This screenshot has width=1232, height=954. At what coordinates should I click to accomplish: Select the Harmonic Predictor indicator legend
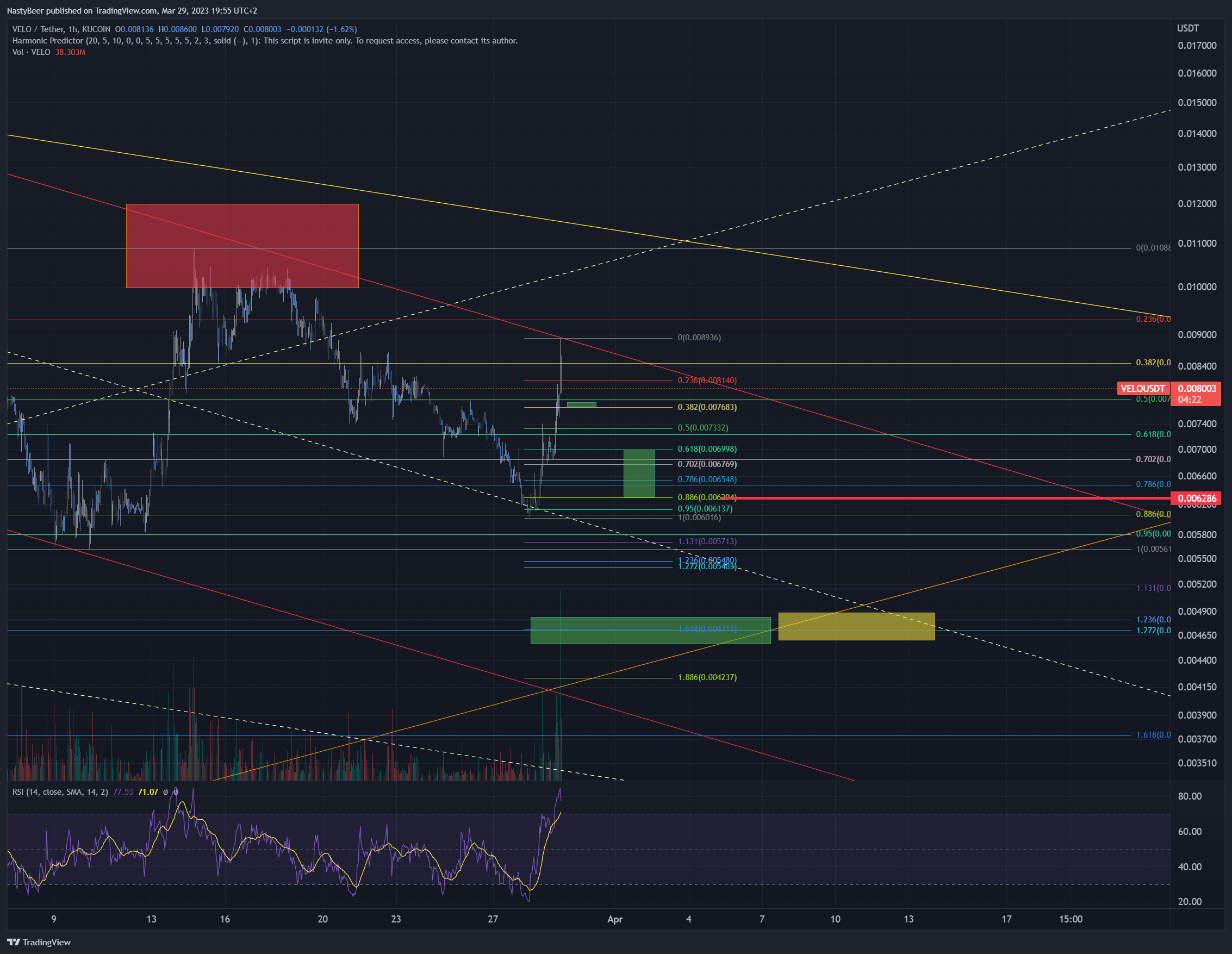[265, 41]
